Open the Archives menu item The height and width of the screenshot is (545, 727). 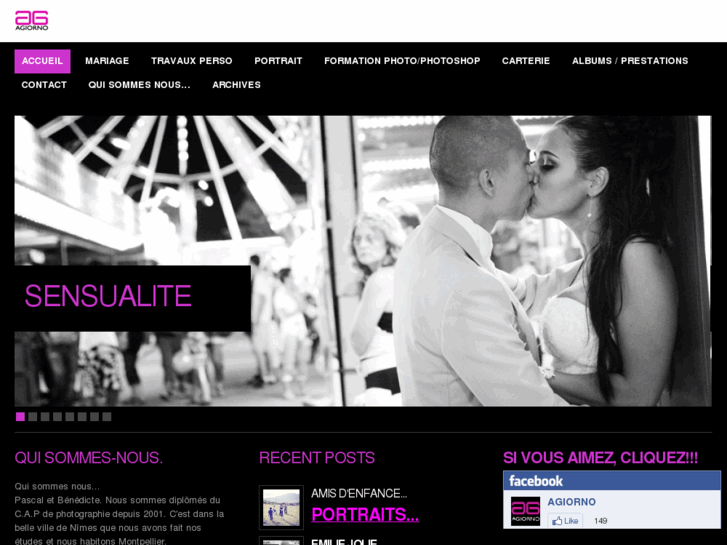[236, 85]
